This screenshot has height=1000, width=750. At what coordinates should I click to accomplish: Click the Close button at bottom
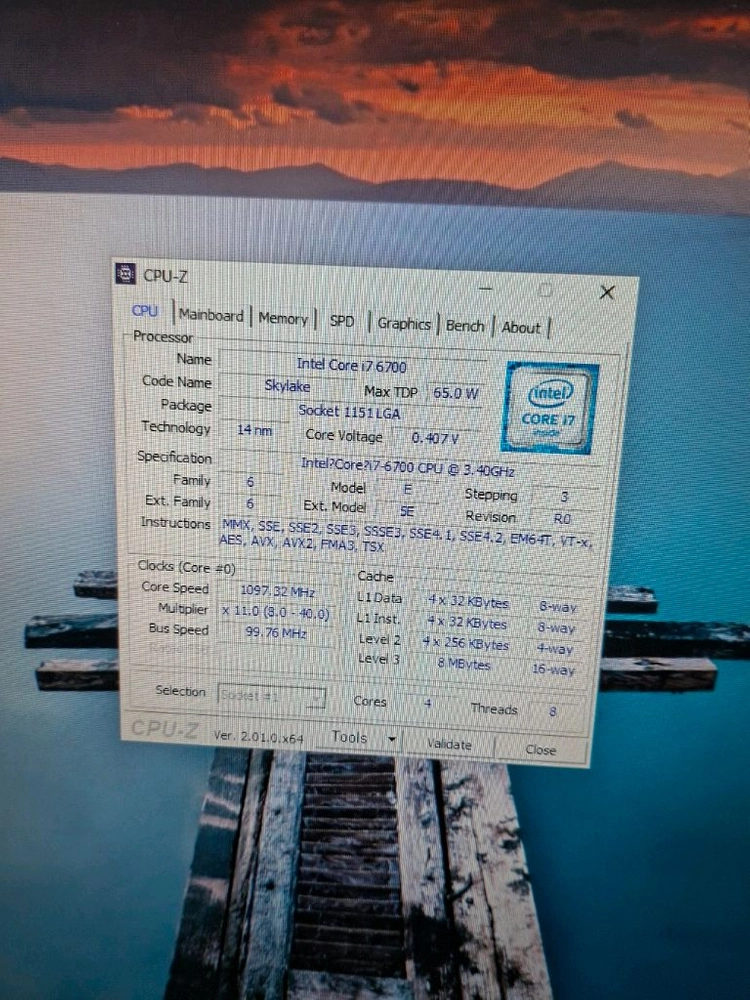click(x=541, y=750)
